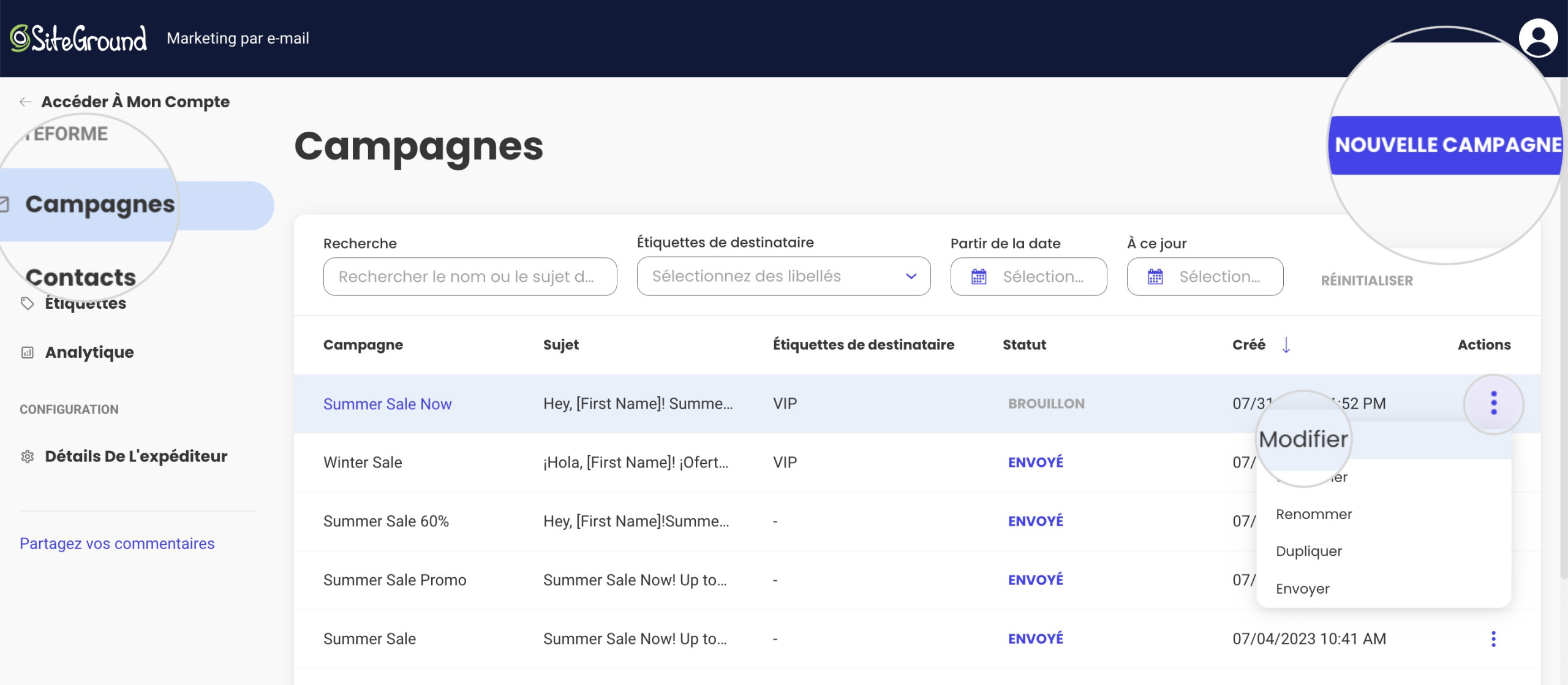The height and width of the screenshot is (685, 1568).
Task: Open three-dot actions menu for Summer Sale row
Action: 1493,639
